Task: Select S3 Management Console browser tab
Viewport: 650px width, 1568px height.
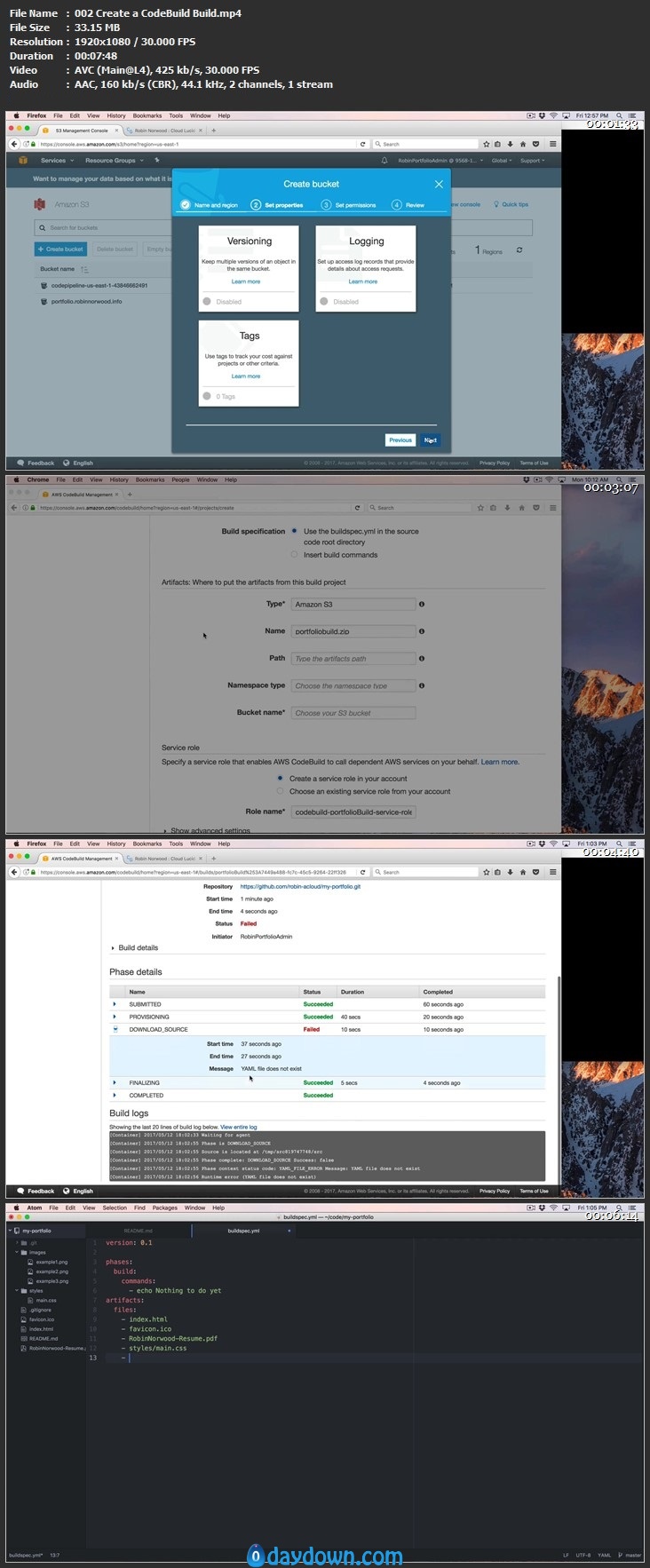Action: point(82,131)
